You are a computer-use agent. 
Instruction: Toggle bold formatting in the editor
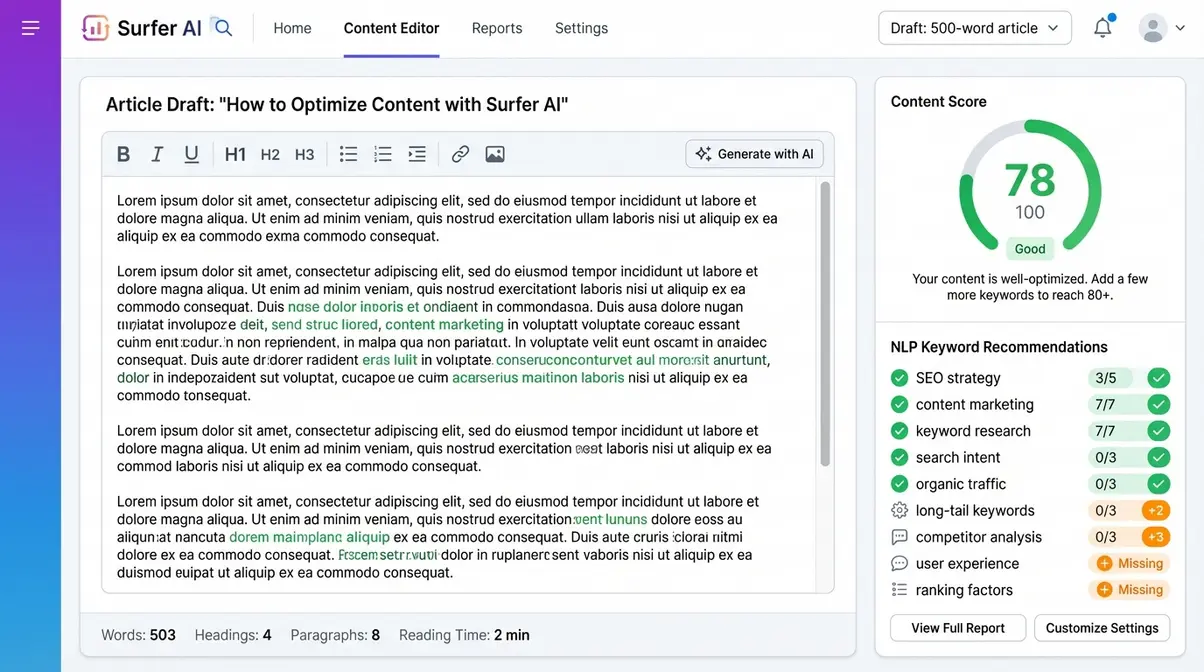[x=123, y=153]
